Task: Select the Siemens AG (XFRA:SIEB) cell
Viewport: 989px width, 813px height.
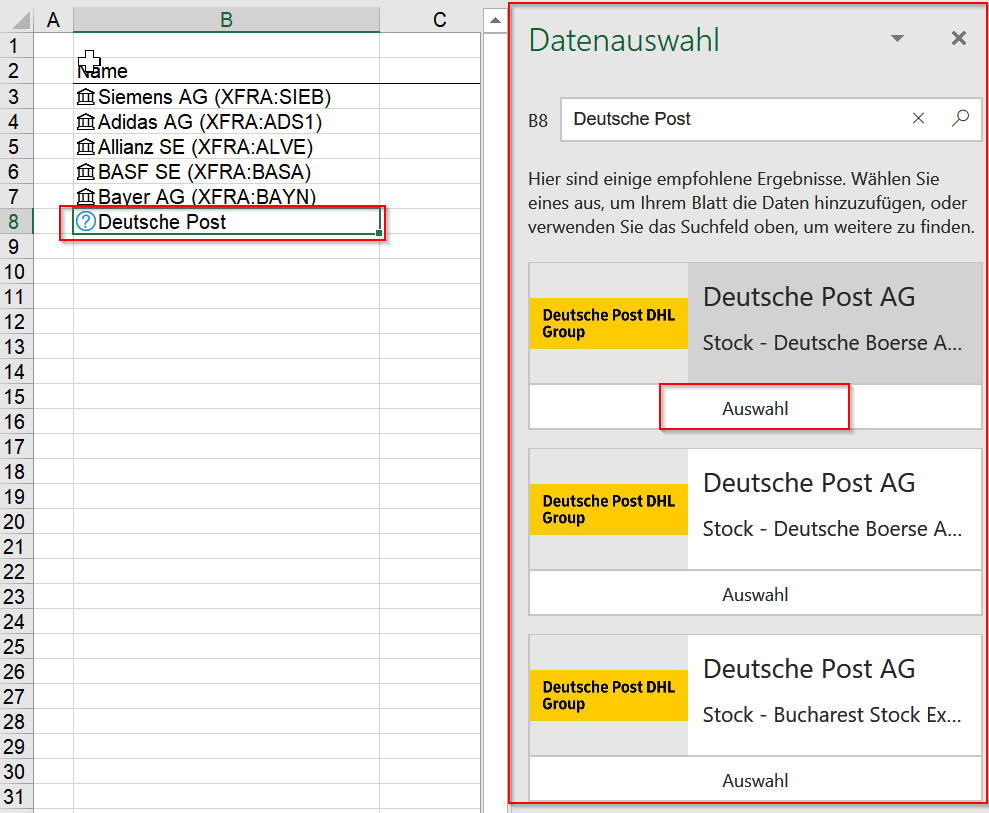Action: (x=226, y=97)
